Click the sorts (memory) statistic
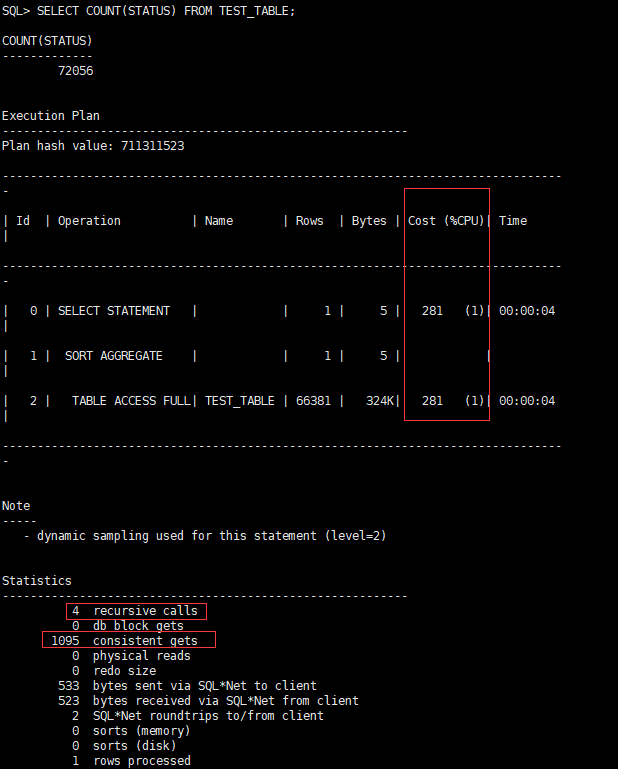This screenshot has width=618, height=769. point(131,731)
